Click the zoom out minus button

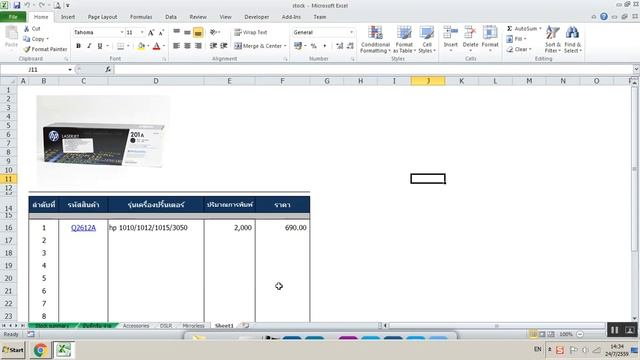point(580,334)
